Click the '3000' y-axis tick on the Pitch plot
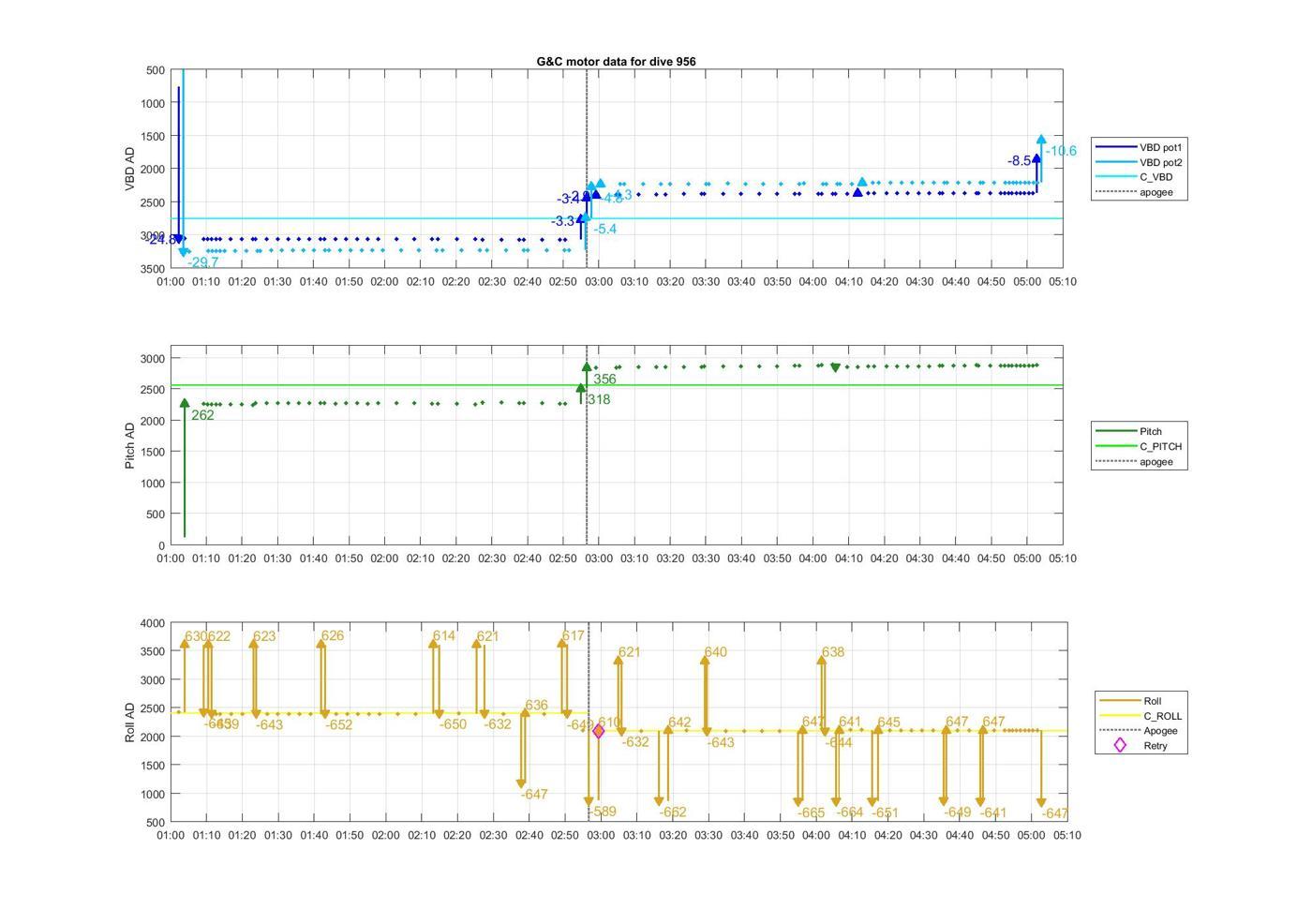This screenshot has height=924, width=1312. point(153,359)
